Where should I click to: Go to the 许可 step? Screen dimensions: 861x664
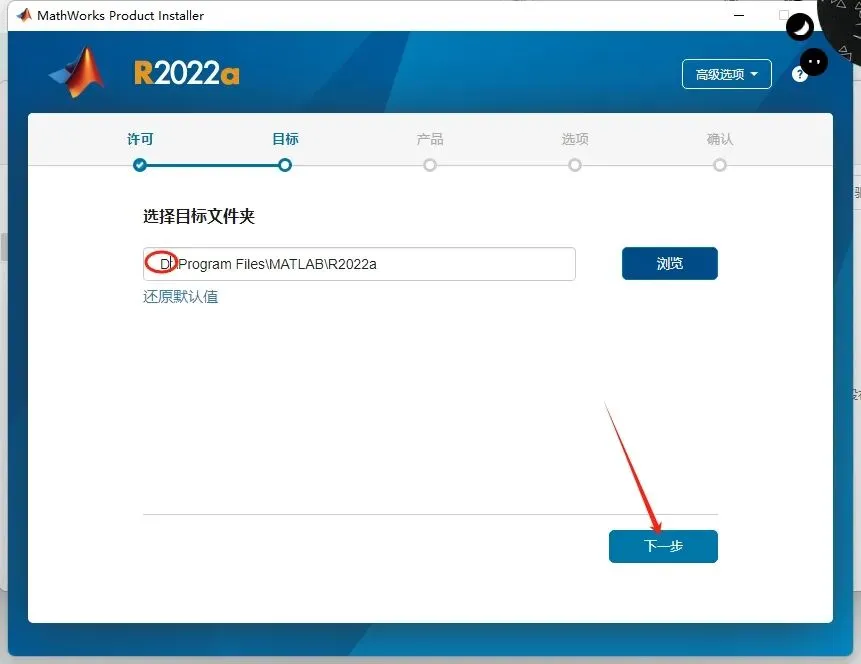click(x=140, y=139)
